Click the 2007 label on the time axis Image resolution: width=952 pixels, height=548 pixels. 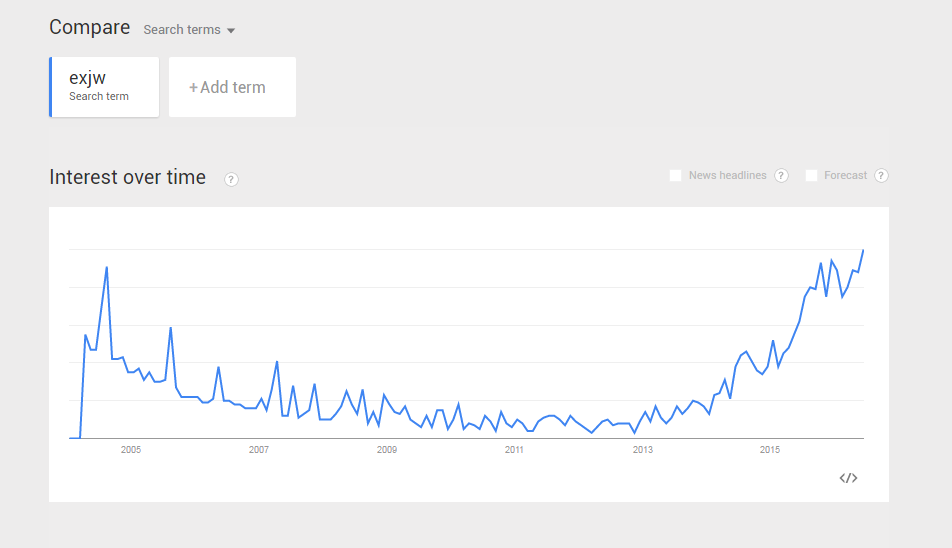tap(259, 450)
